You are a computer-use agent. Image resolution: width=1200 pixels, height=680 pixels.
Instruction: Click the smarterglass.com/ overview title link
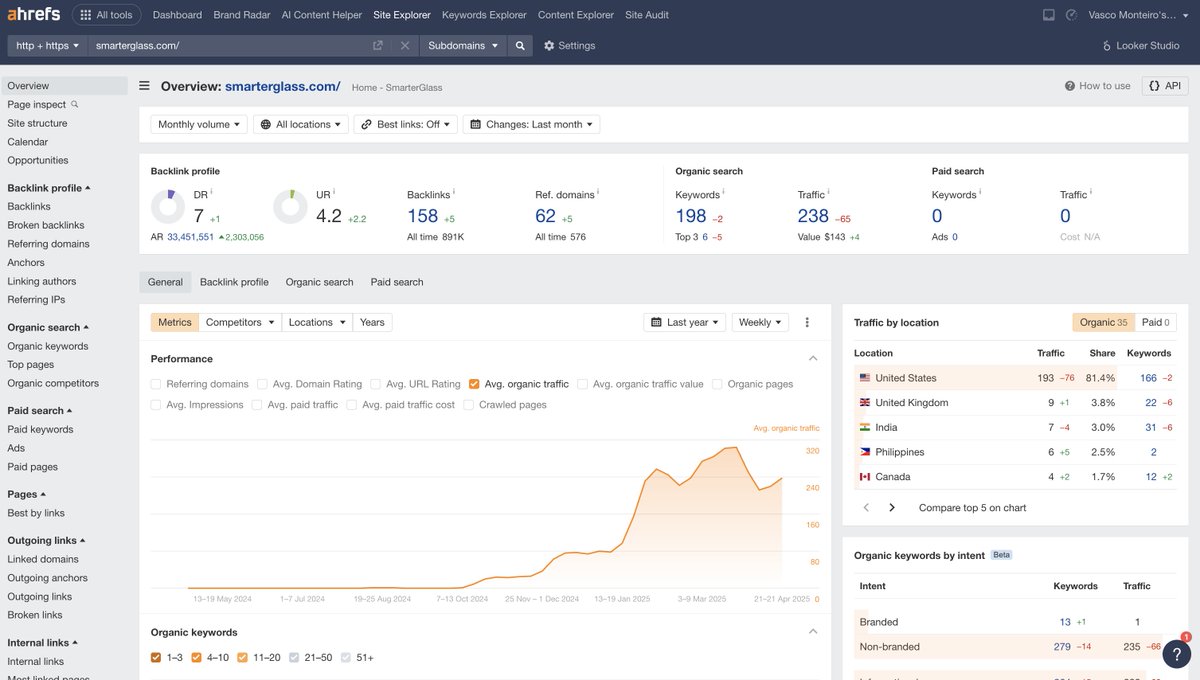coord(282,87)
